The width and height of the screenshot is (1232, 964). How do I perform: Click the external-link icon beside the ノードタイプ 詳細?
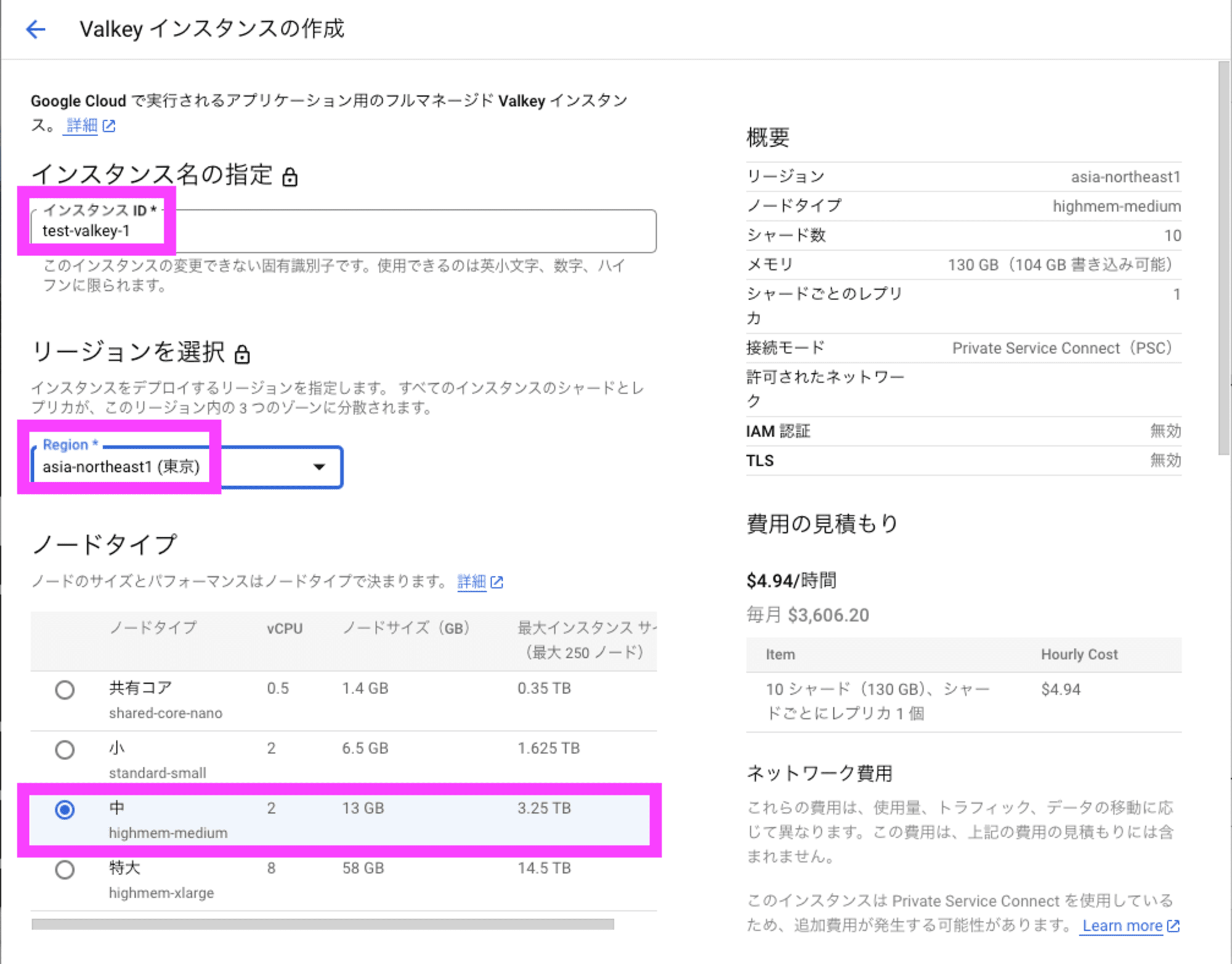click(497, 582)
